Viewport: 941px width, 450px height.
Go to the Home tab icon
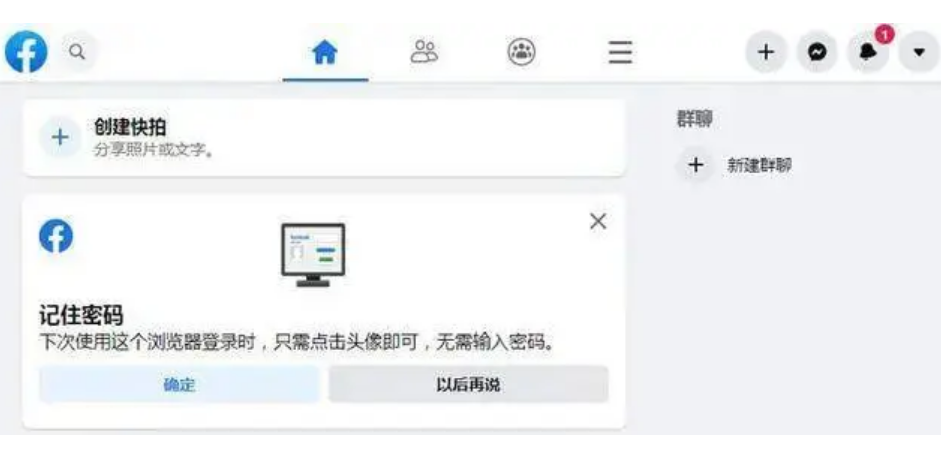(x=325, y=53)
